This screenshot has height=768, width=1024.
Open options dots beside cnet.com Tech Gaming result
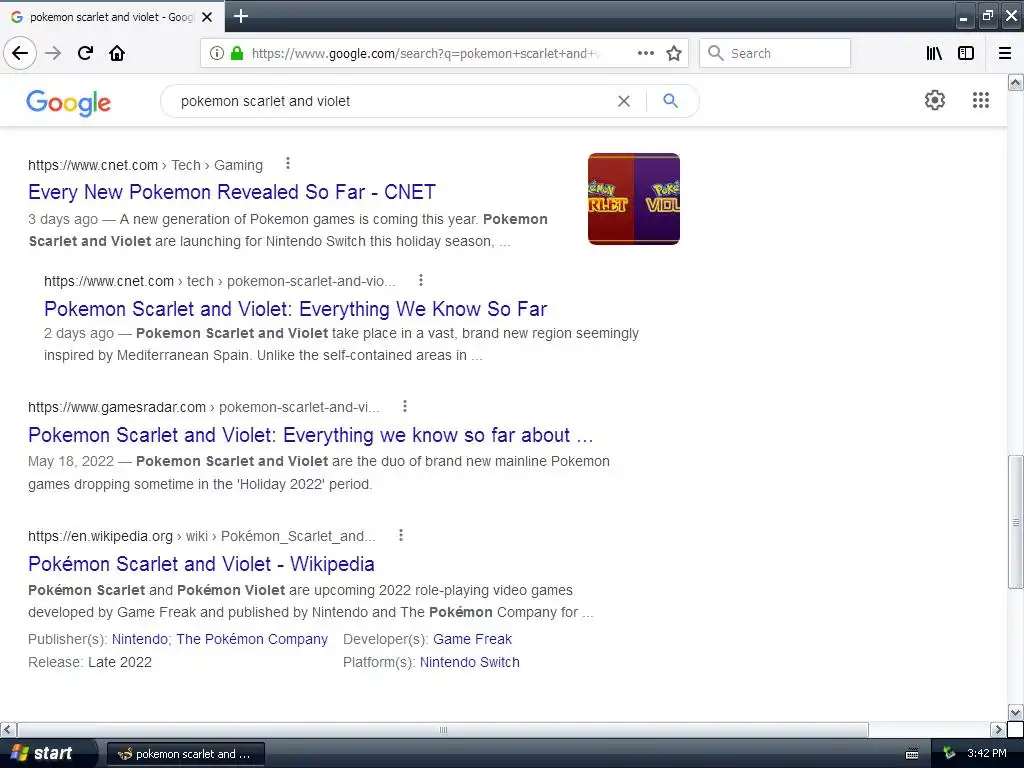coord(287,163)
